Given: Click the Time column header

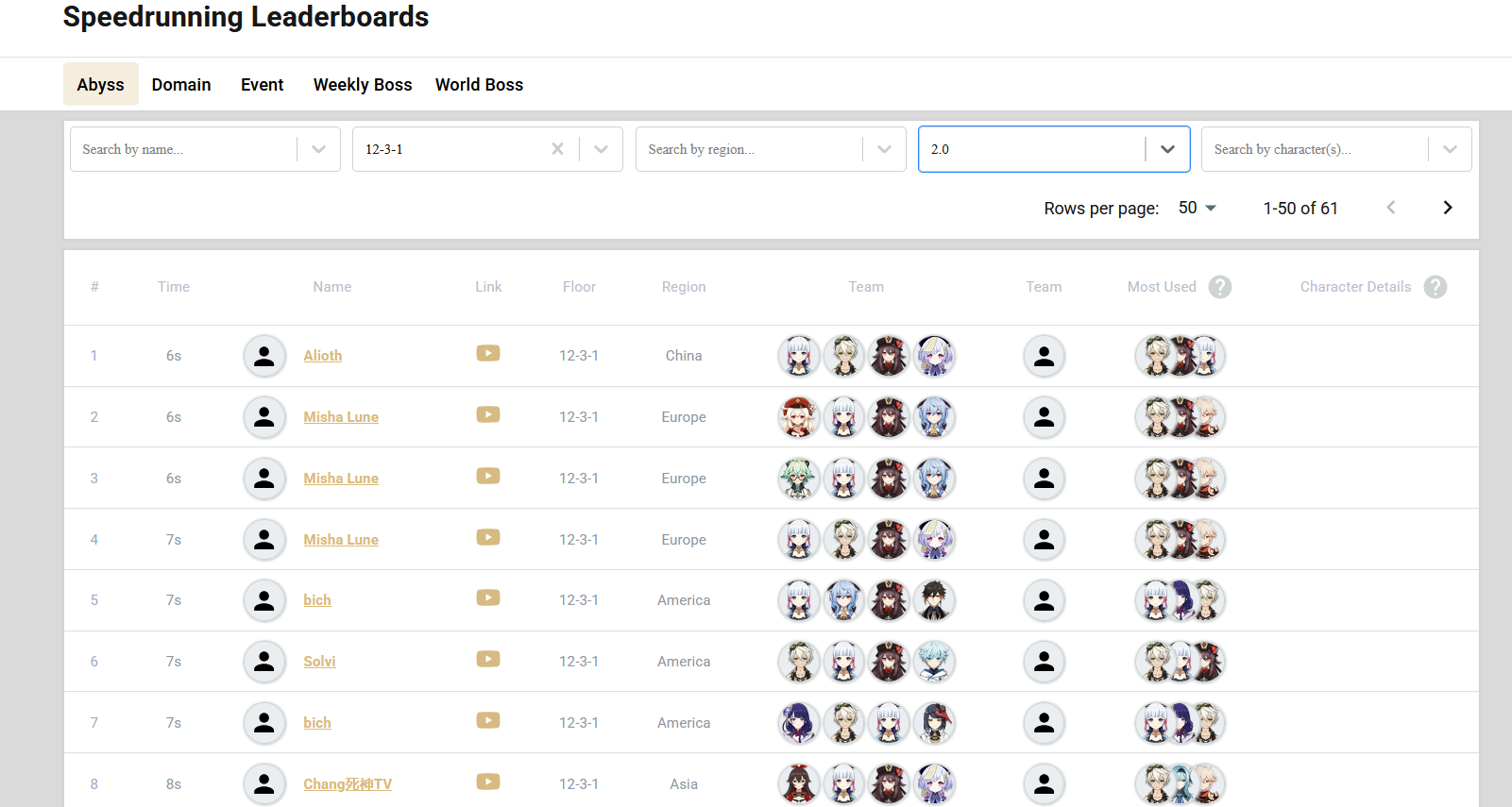Looking at the screenshot, I should pos(174,287).
